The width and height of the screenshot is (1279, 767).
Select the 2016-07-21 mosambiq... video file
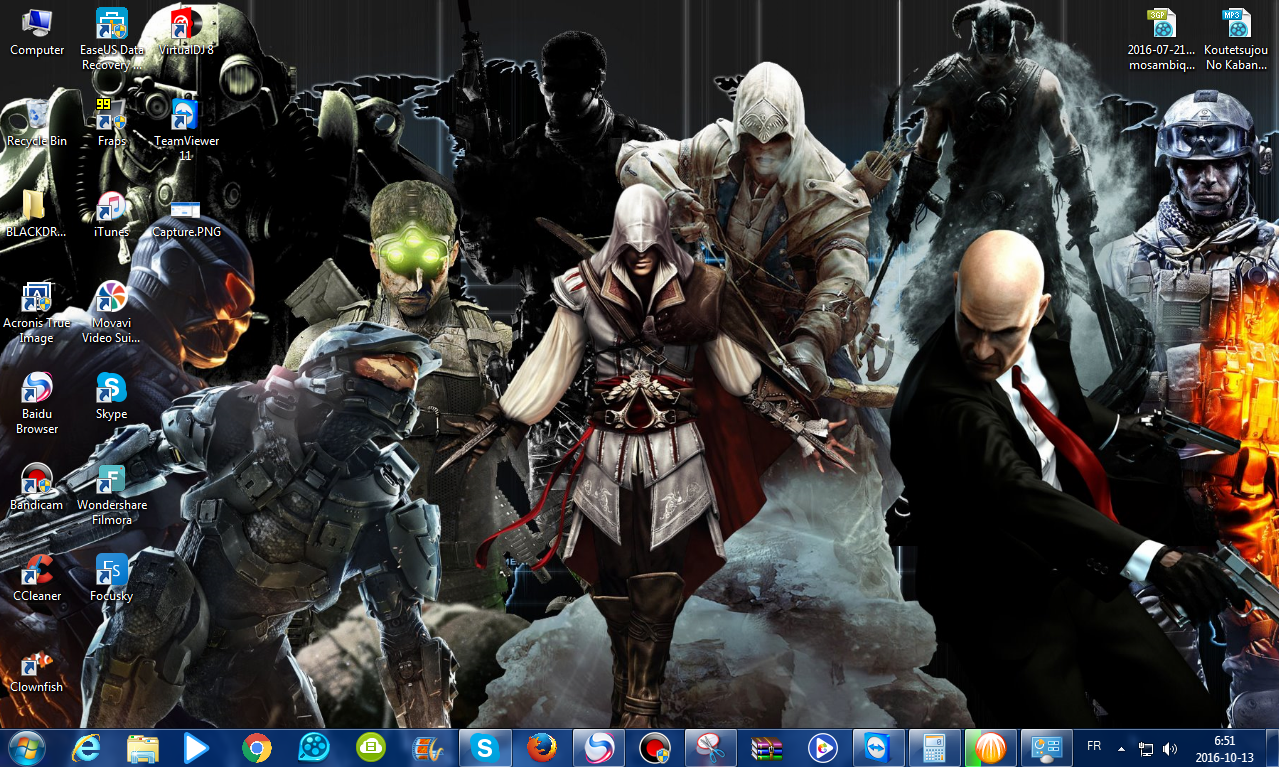tap(1162, 39)
